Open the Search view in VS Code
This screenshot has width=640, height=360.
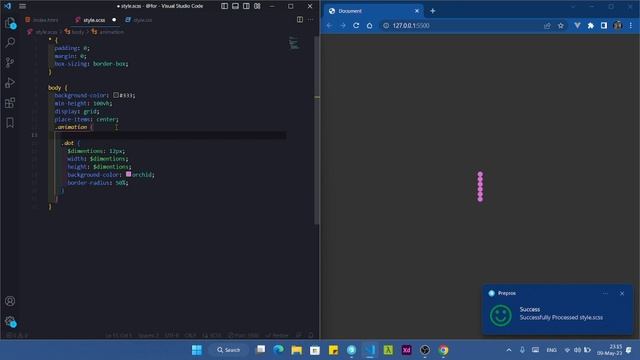pyautogui.click(x=10, y=42)
